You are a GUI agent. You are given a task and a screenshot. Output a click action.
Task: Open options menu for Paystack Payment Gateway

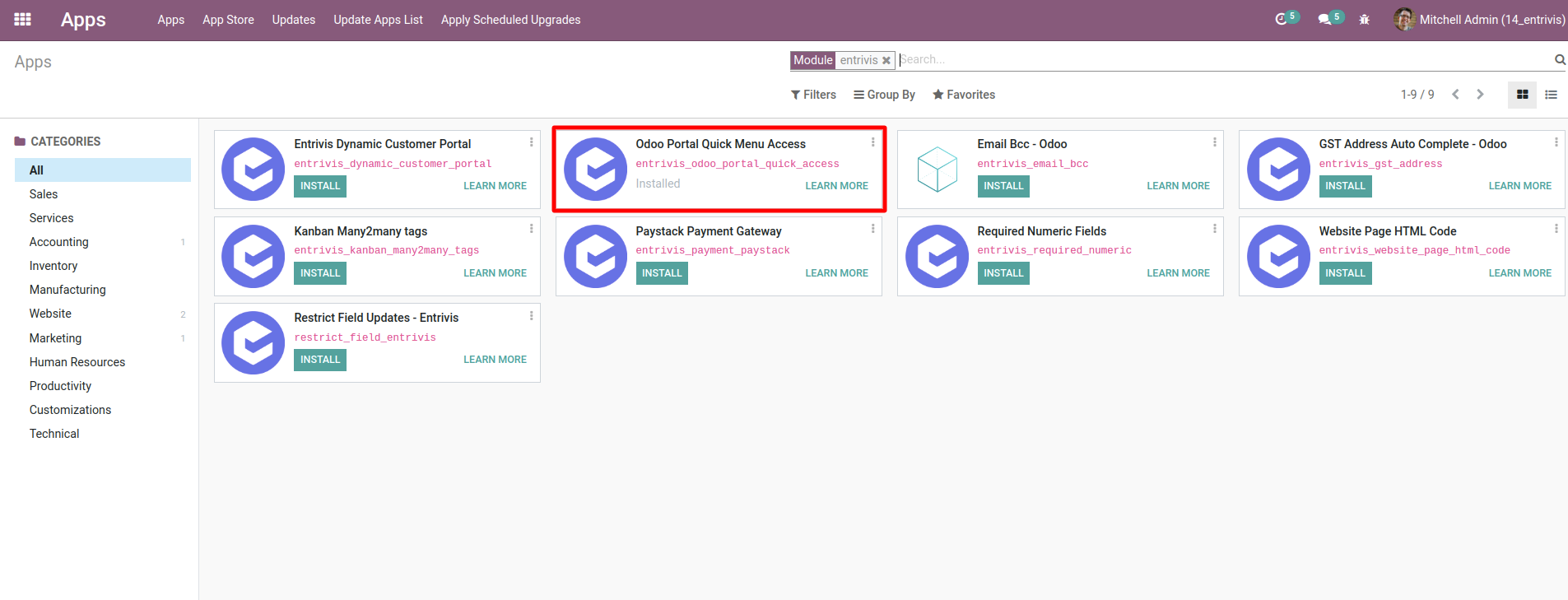873,229
